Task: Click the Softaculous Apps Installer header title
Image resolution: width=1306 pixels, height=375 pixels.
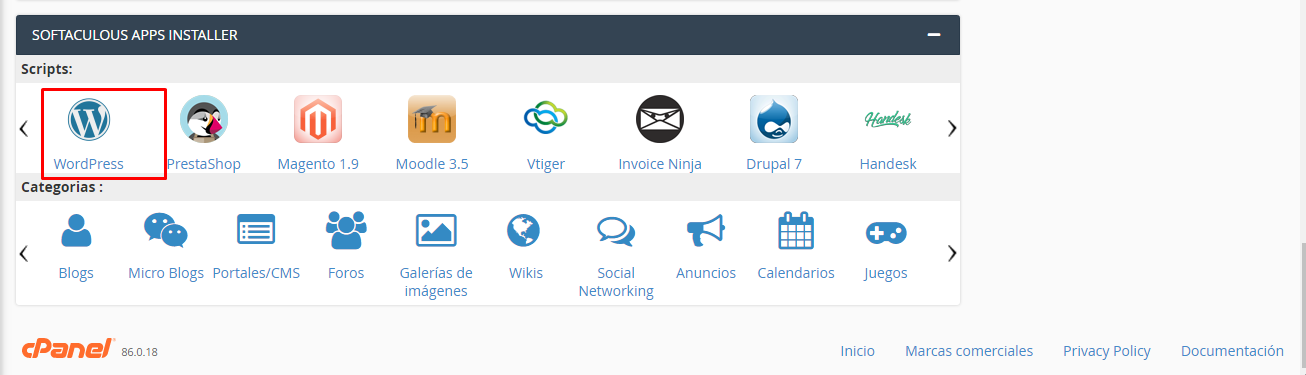Action: tap(135, 35)
